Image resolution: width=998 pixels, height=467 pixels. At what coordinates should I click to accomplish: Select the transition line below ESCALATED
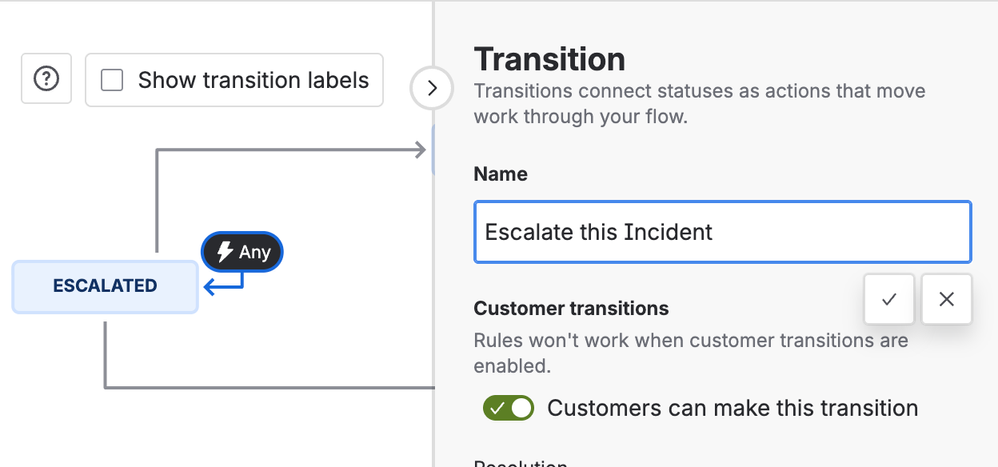click(105, 350)
